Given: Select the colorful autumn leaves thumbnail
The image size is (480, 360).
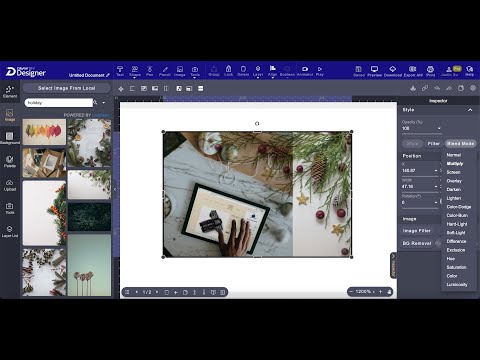Looking at the screenshot, I should click(44, 132).
